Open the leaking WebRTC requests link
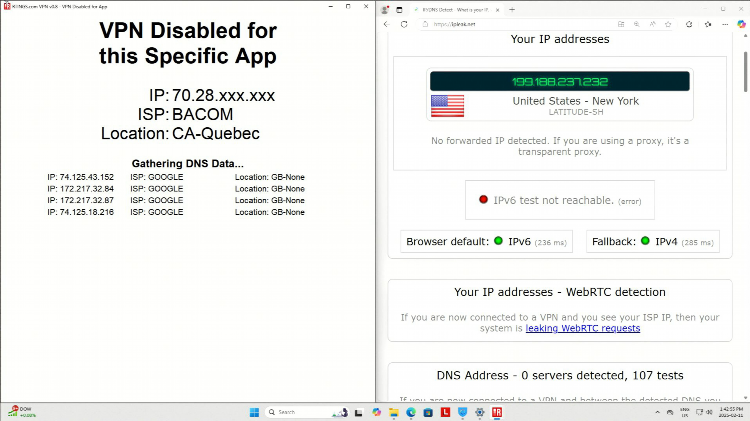 pyautogui.click(x=583, y=328)
